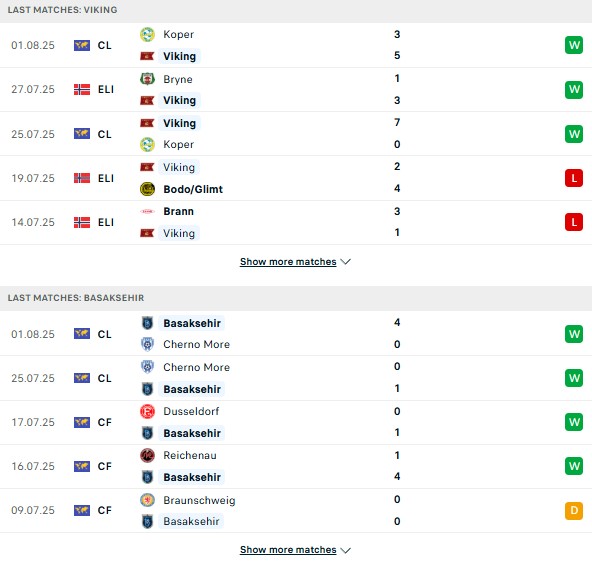This screenshot has height=572, width=592.
Task: Click the Reichenau club badge icon
Action: [x=147, y=455]
